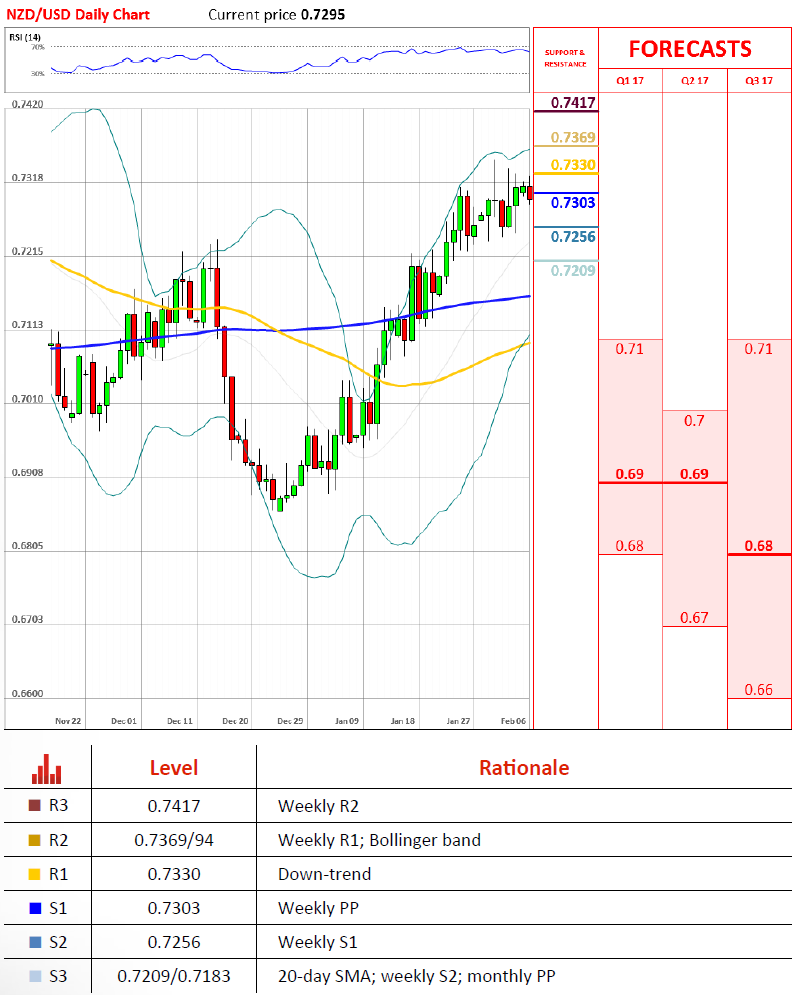Click the bold 0.69 in Q2 17 column
The width and height of the screenshot is (798, 995).
694,474
